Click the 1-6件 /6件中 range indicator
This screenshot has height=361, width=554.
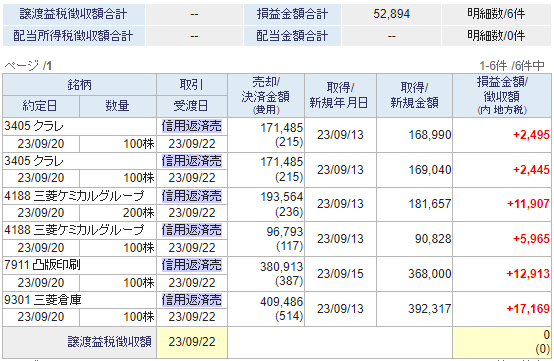pos(512,66)
